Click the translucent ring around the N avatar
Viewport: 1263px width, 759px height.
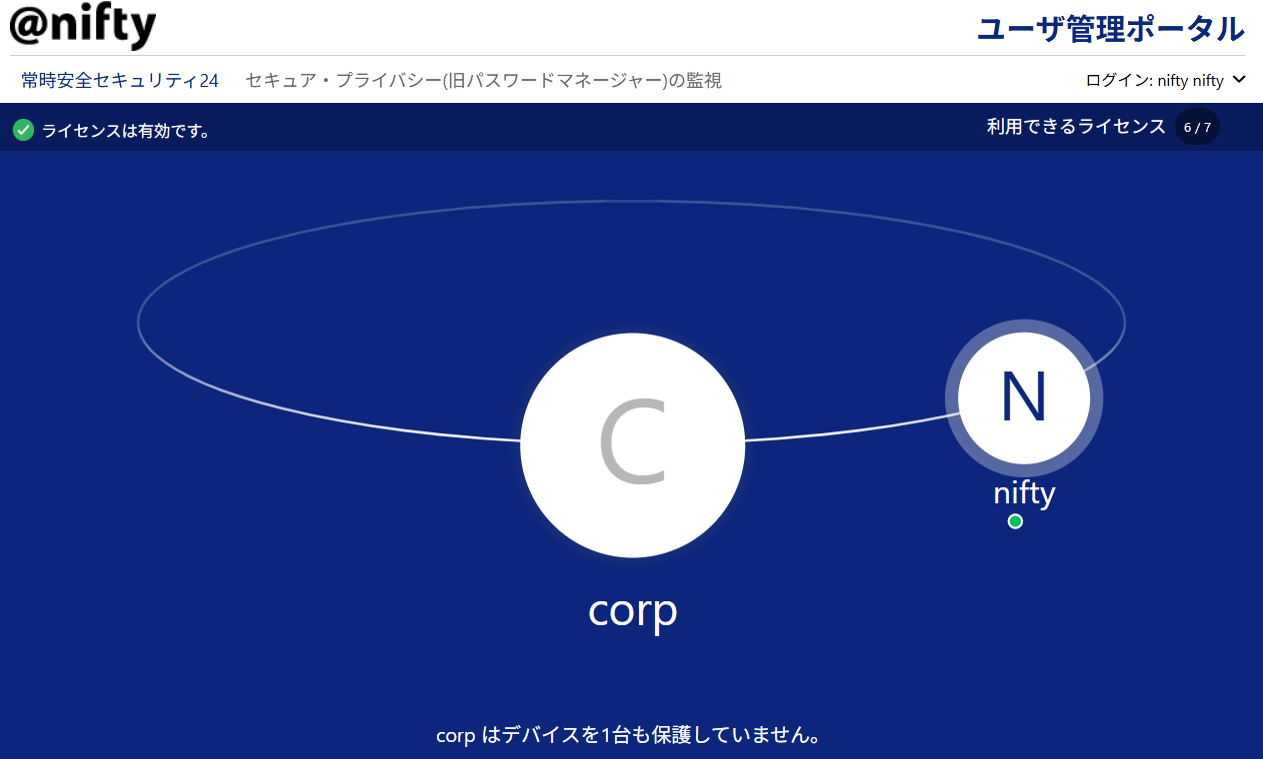tap(1096, 397)
